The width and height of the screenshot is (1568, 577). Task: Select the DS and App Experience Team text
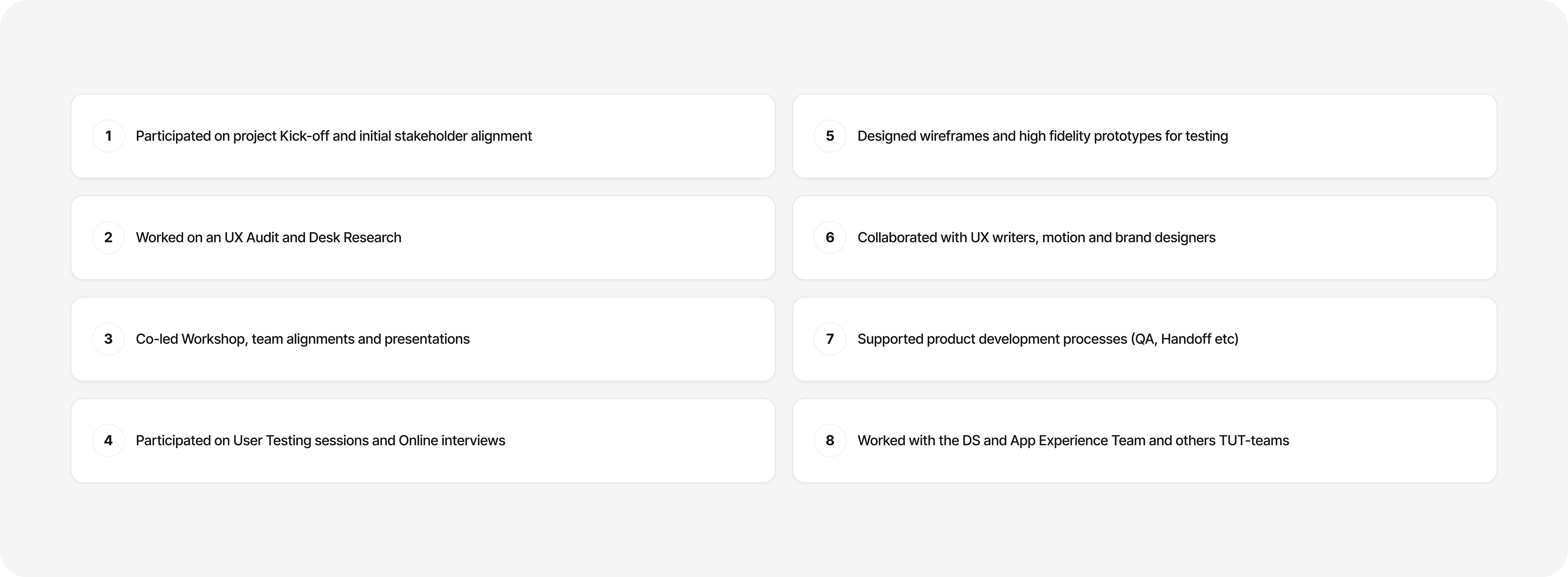[x=1073, y=441]
